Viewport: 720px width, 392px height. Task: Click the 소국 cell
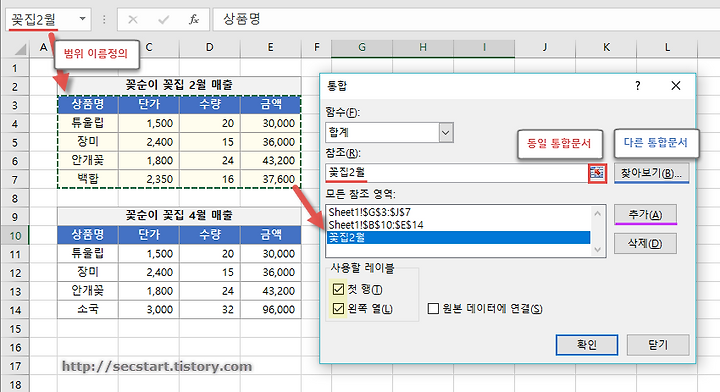pyautogui.click(x=88, y=309)
